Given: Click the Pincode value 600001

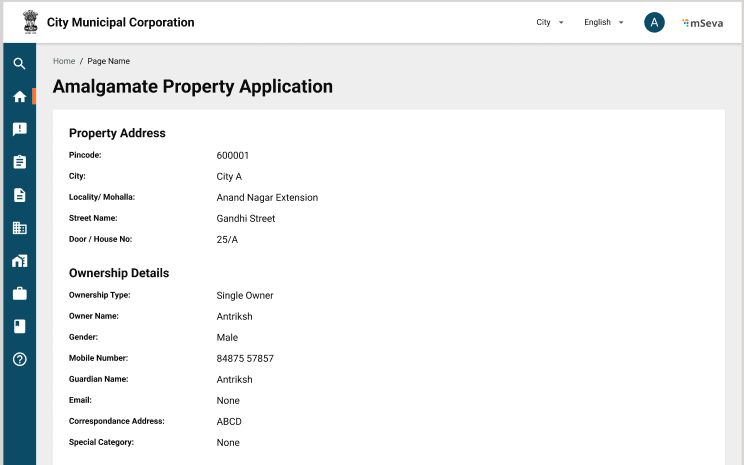Looking at the screenshot, I should click(x=232, y=155).
